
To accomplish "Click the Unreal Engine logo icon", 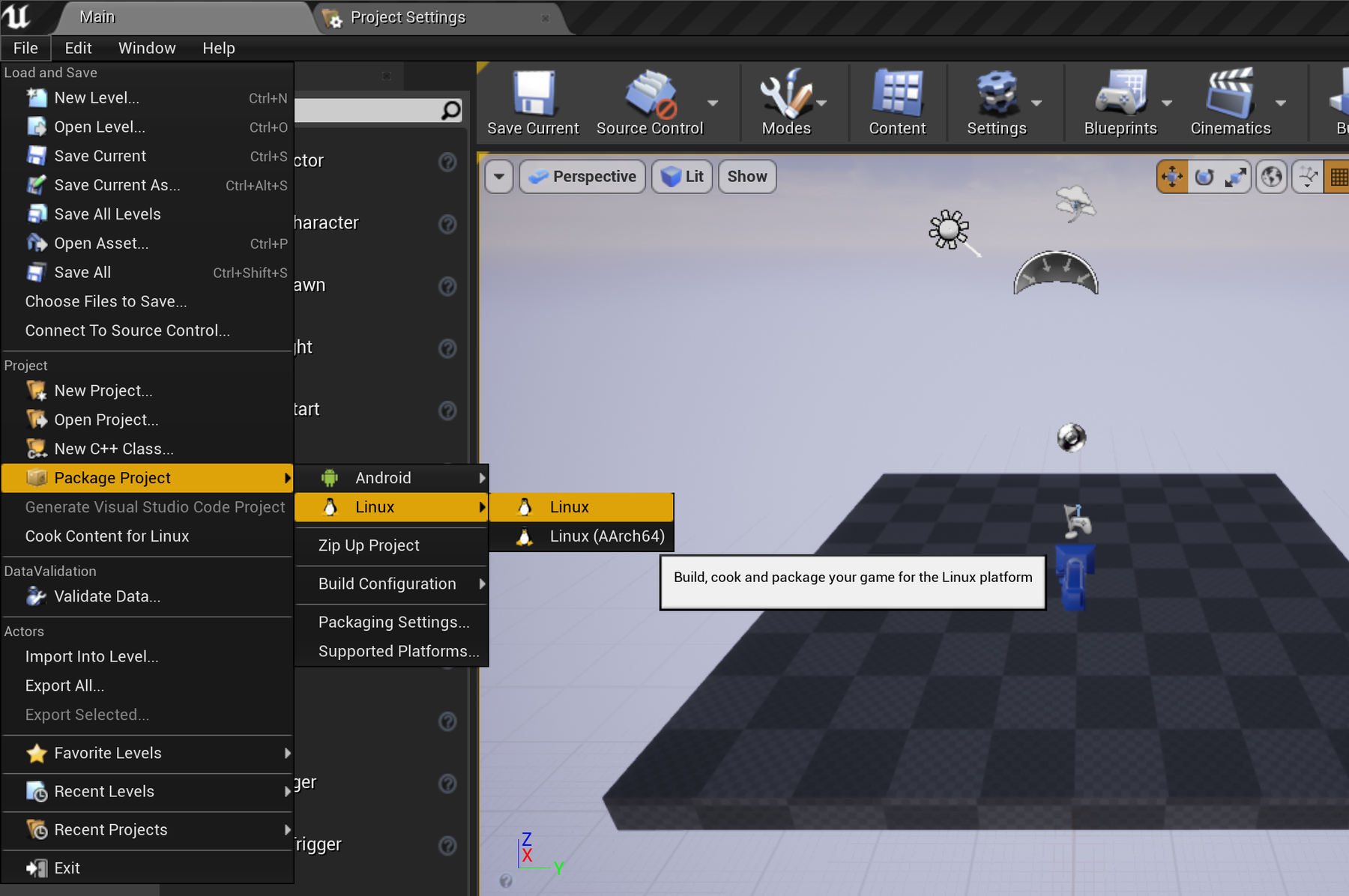I will pos(16,16).
